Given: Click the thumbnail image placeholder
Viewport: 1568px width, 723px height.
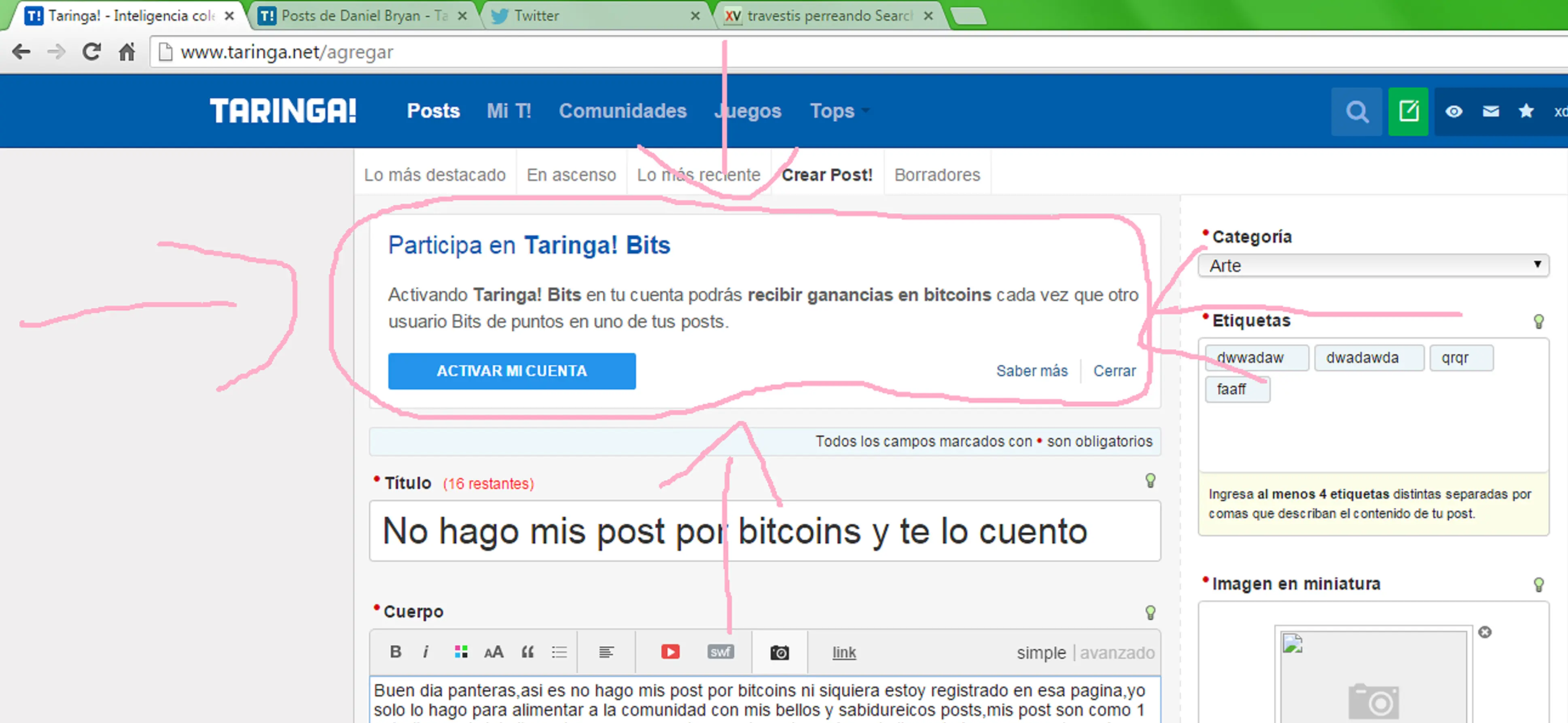Looking at the screenshot, I should pyautogui.click(x=1373, y=676).
